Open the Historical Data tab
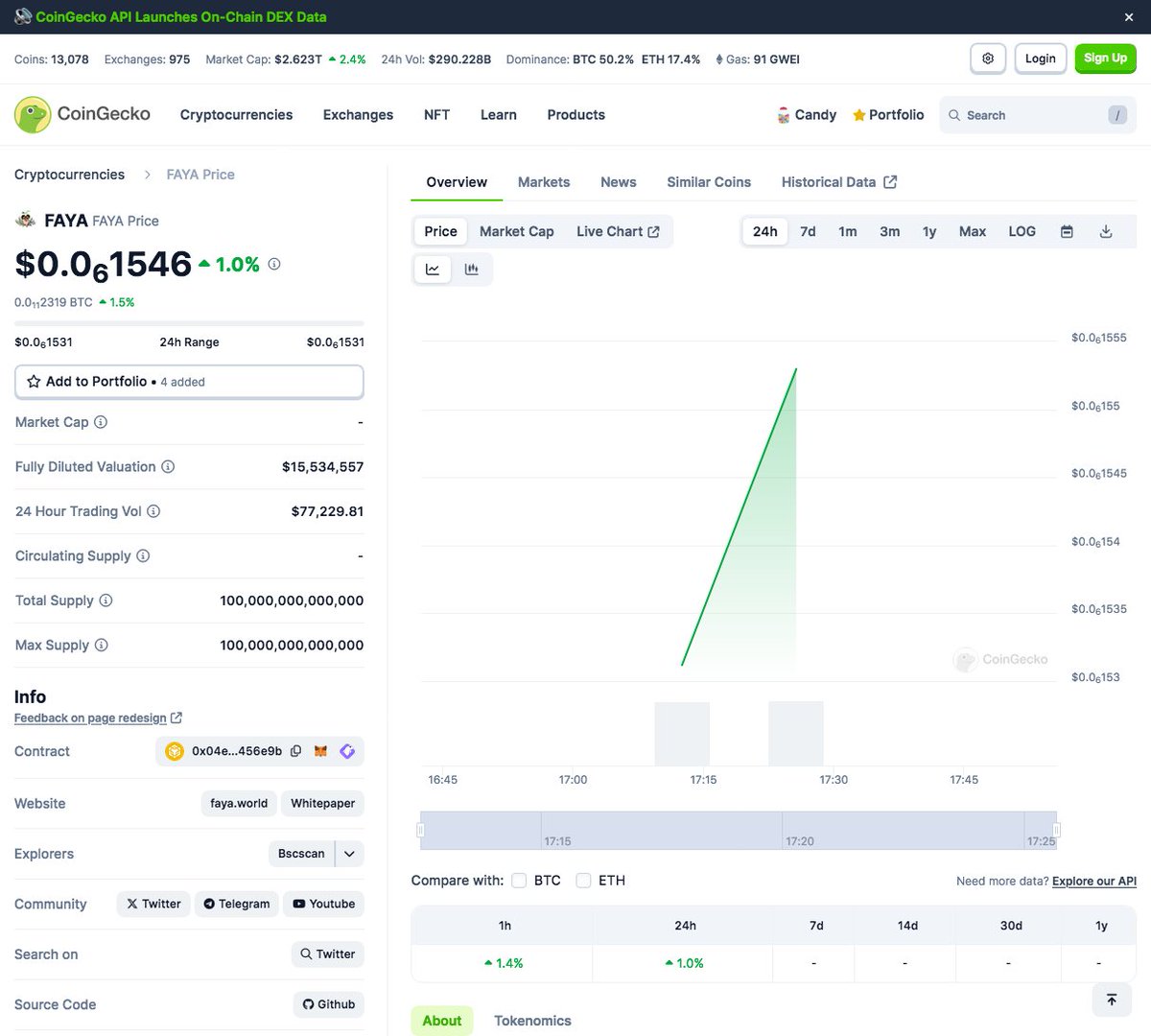The width and height of the screenshot is (1151, 1036). (839, 182)
